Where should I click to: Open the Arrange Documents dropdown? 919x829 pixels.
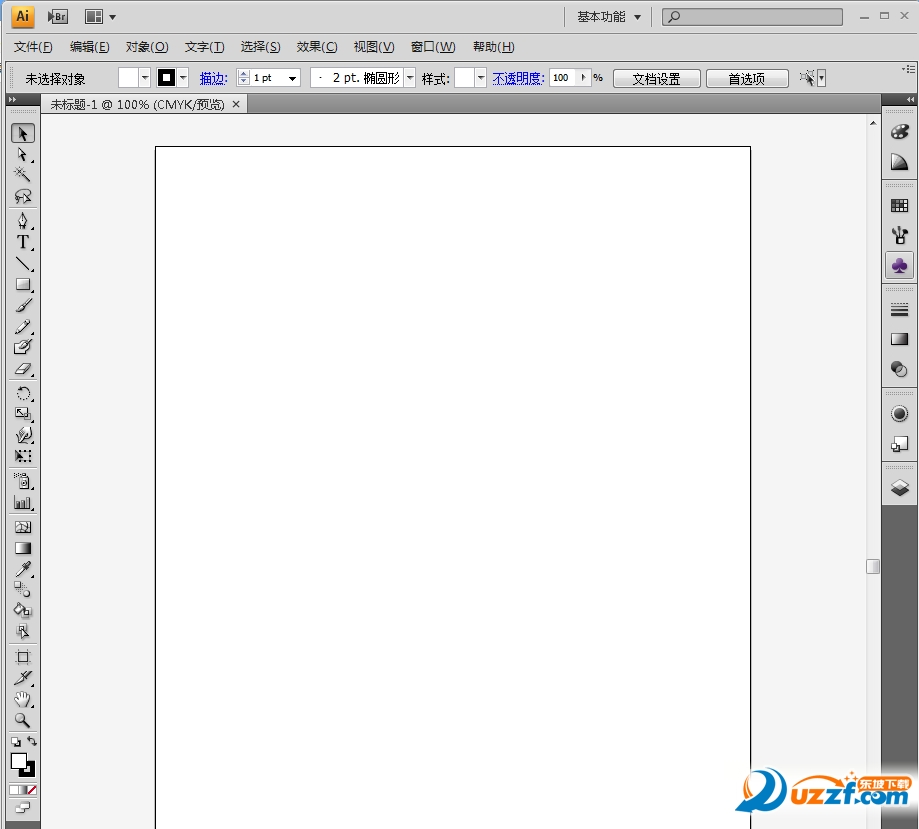100,17
